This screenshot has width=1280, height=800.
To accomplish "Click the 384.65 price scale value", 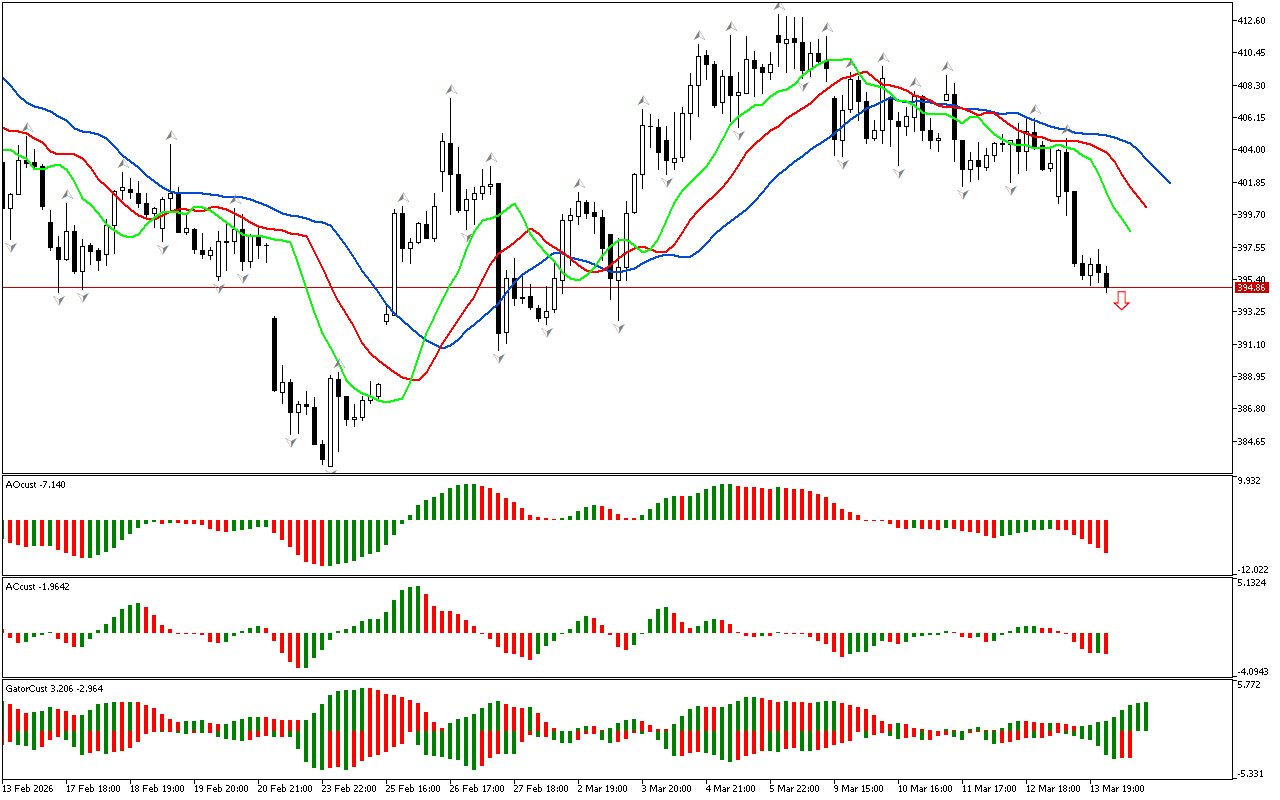I will pyautogui.click(x=1251, y=442).
